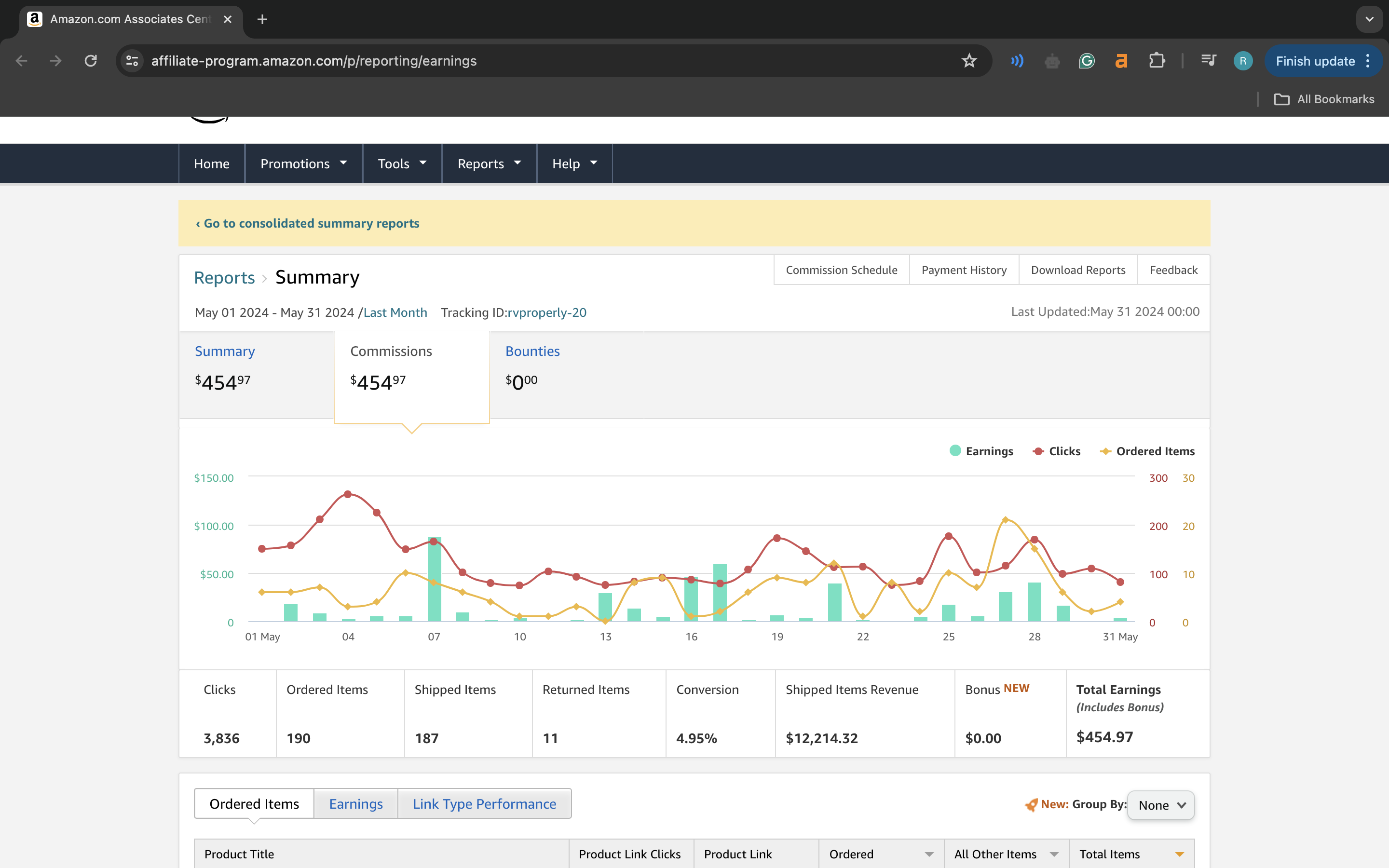Open the media control playlist icon
Image resolution: width=1389 pixels, height=868 pixels.
coord(1208,61)
